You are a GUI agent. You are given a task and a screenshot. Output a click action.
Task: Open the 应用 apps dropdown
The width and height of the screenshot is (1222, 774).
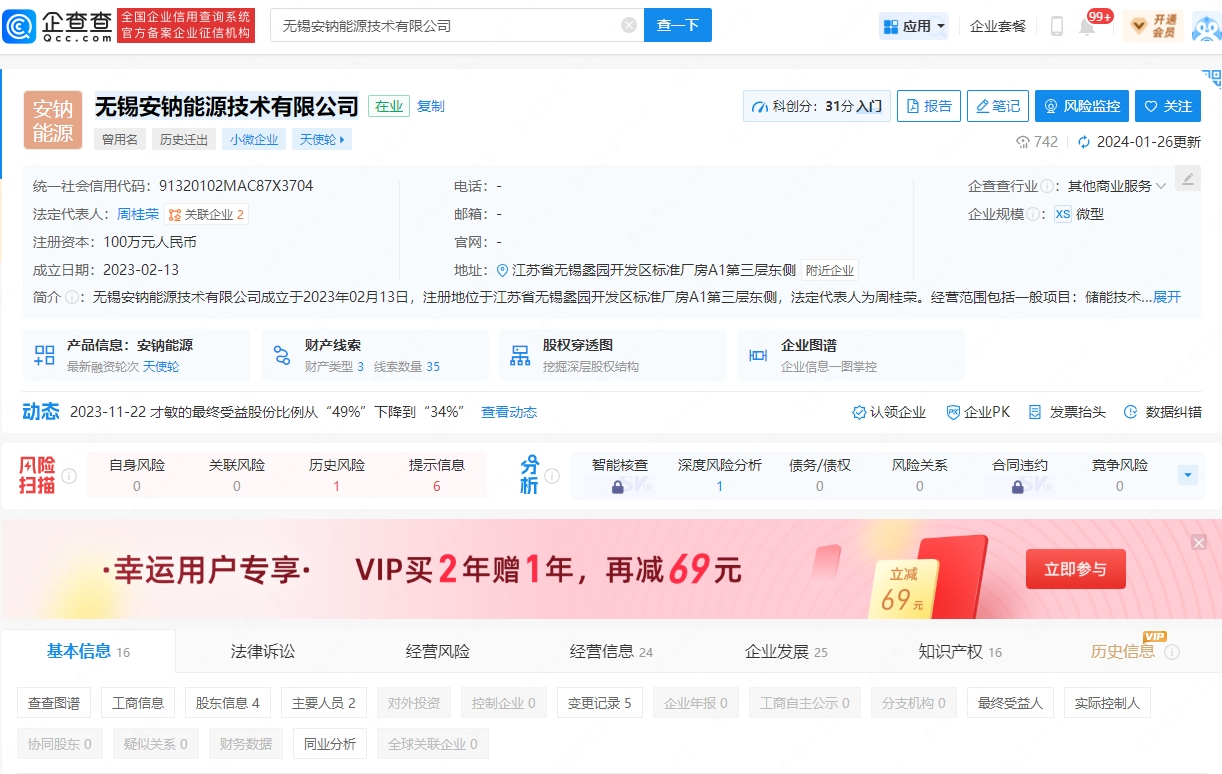(x=912, y=25)
